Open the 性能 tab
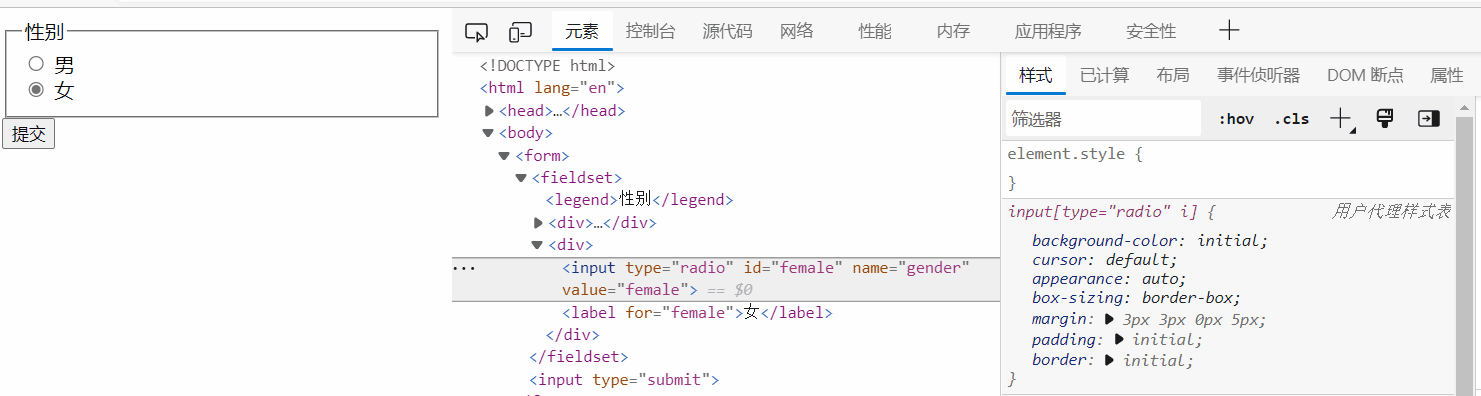 coord(875,31)
